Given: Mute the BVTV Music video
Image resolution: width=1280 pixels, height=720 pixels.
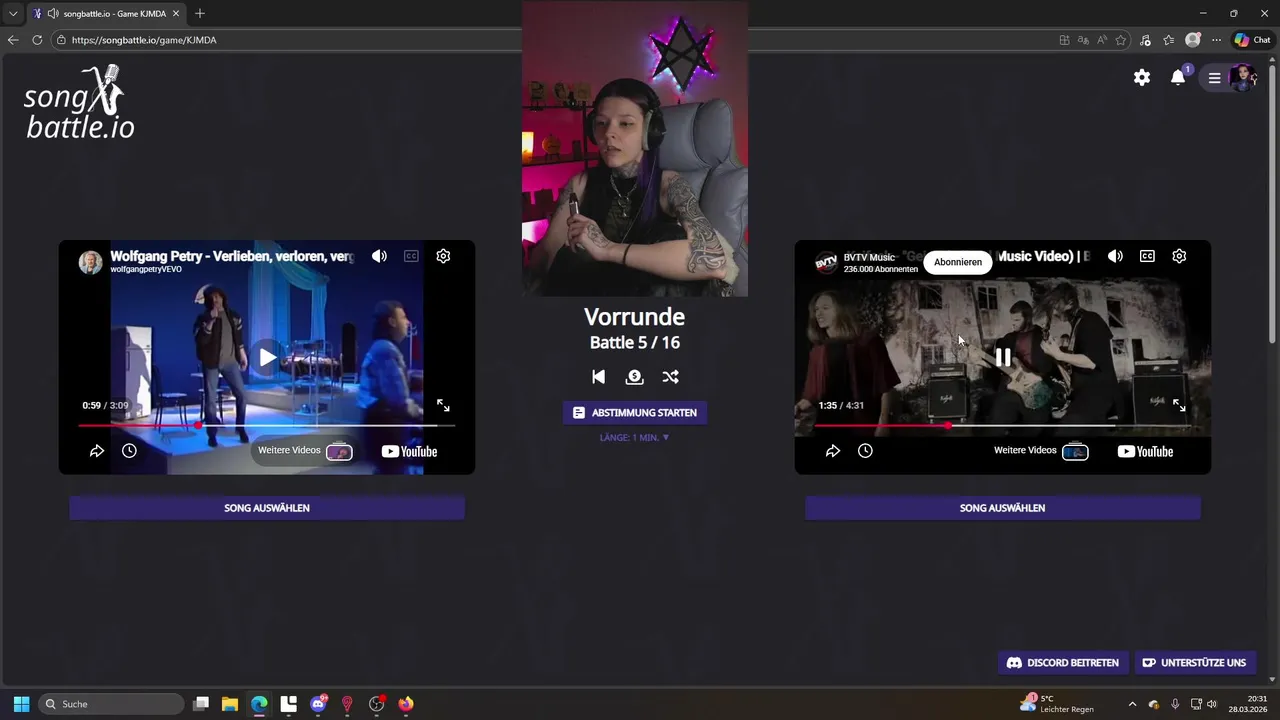Looking at the screenshot, I should point(1115,256).
